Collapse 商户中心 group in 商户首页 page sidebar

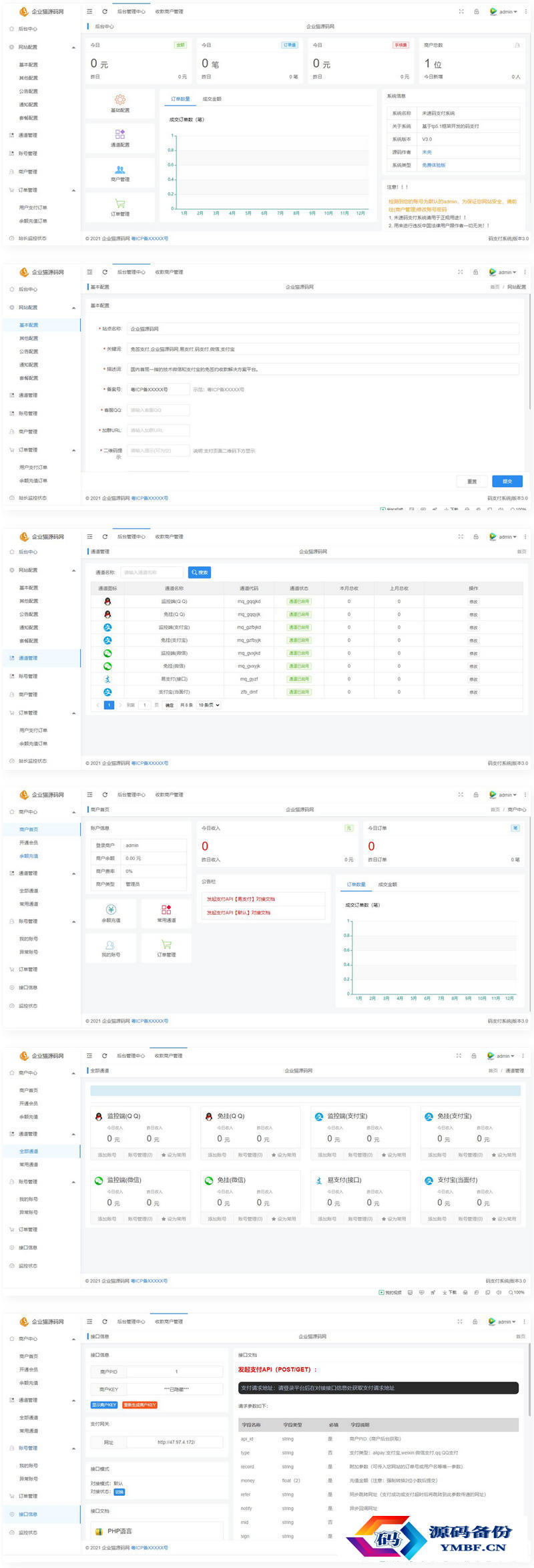pyautogui.click(x=73, y=812)
